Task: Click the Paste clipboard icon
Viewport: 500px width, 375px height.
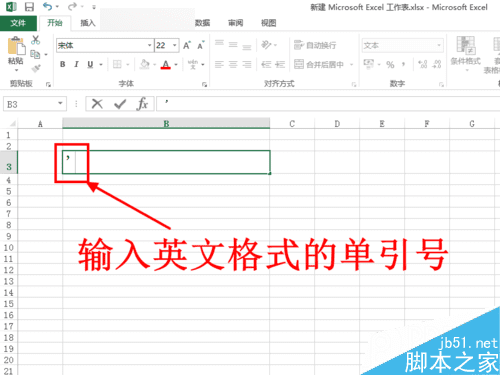Action: point(16,46)
